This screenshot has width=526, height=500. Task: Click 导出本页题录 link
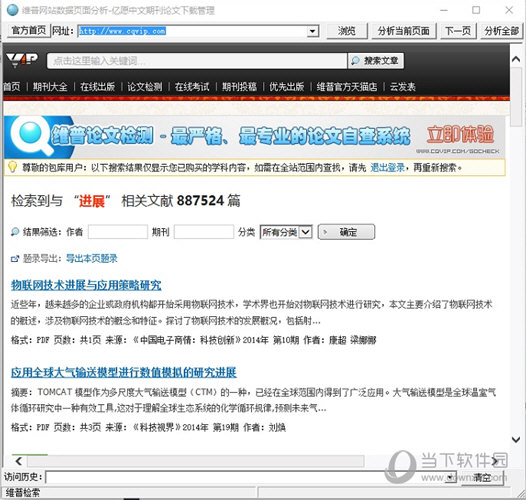(x=92, y=258)
